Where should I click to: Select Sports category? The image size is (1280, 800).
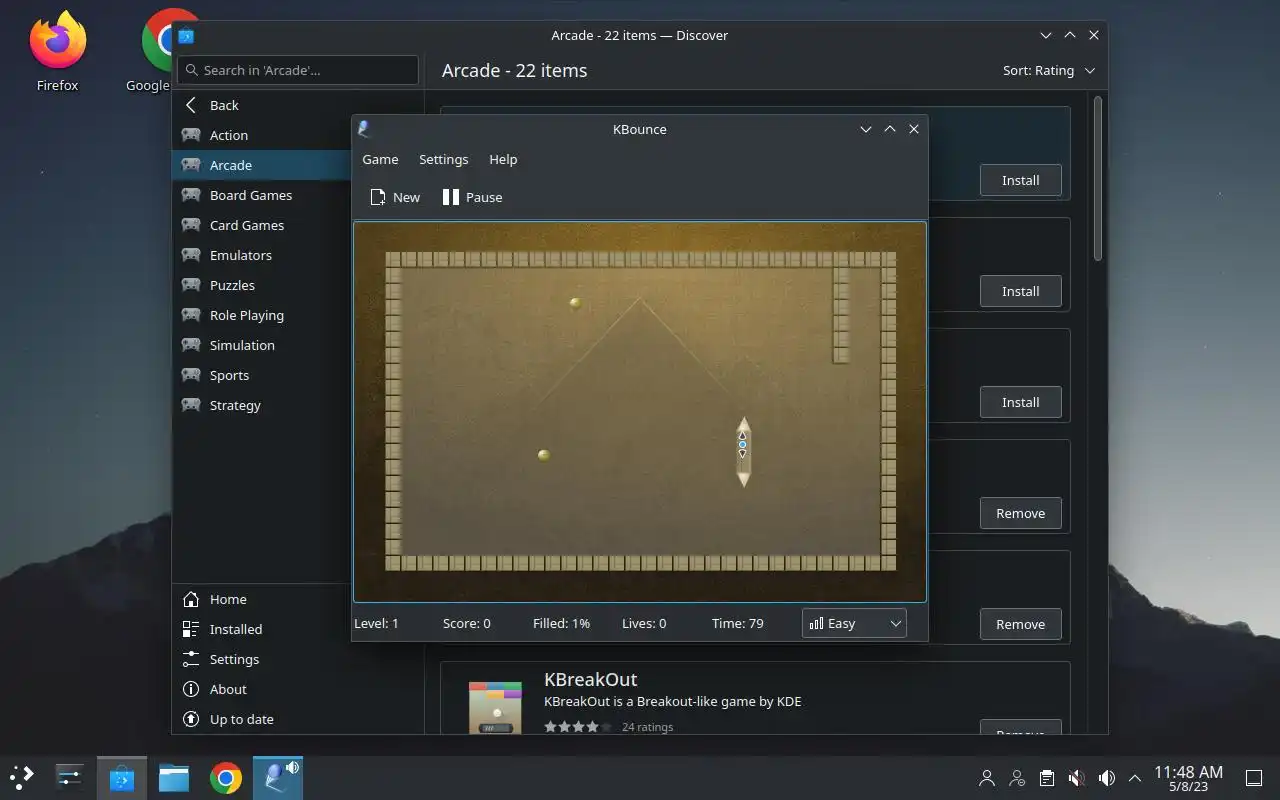coord(263,375)
